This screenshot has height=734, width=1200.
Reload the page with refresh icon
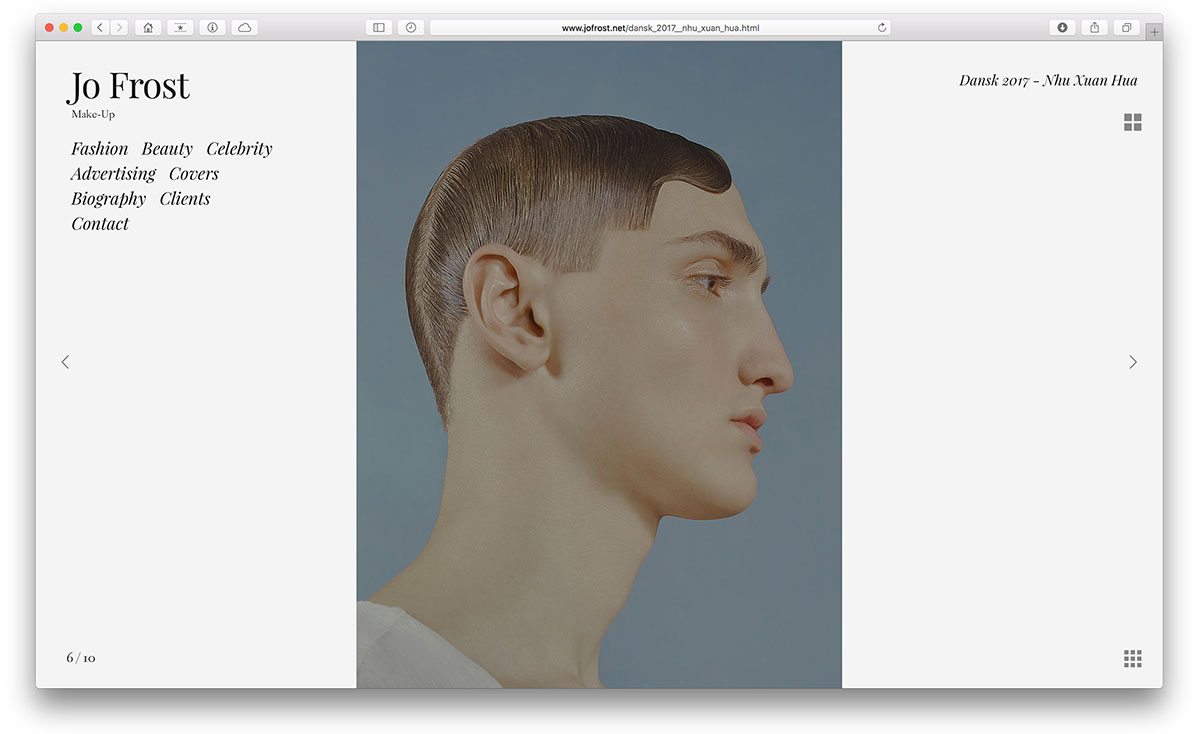tap(882, 28)
